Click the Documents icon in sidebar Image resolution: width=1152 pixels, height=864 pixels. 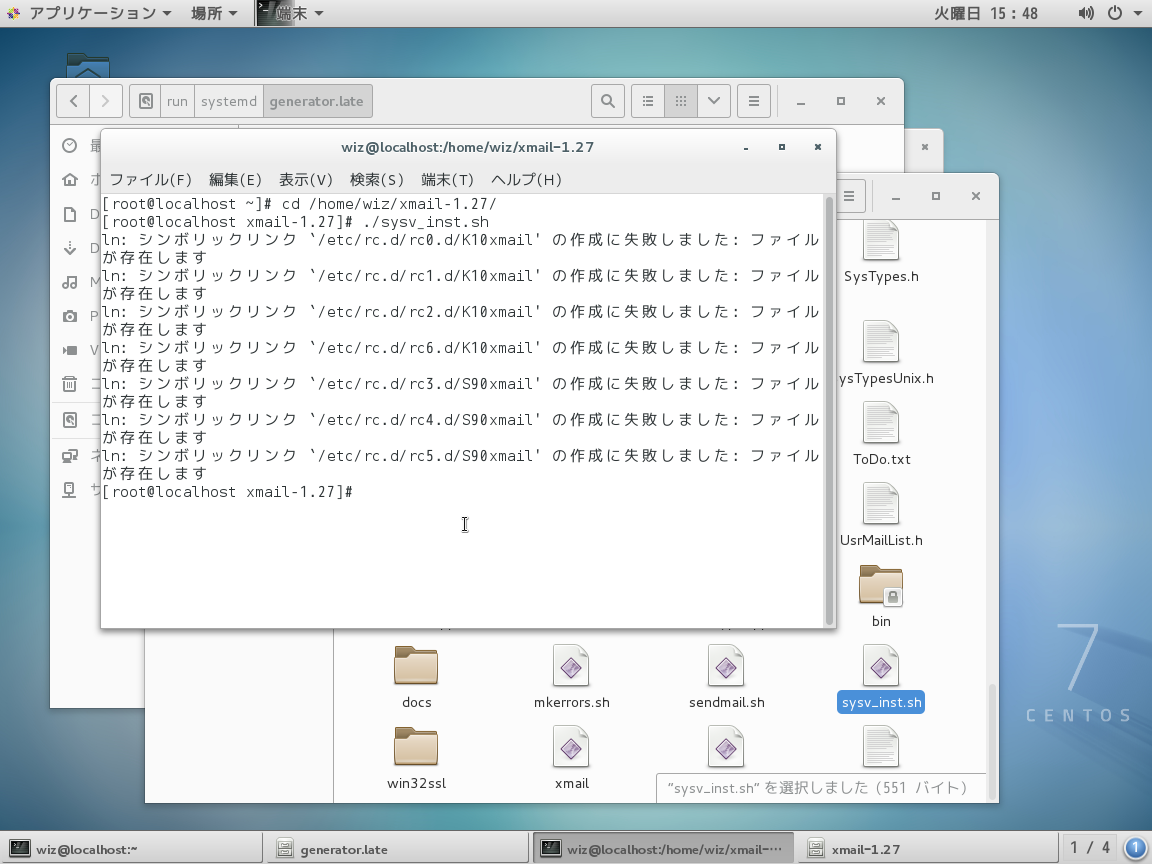pos(70,214)
